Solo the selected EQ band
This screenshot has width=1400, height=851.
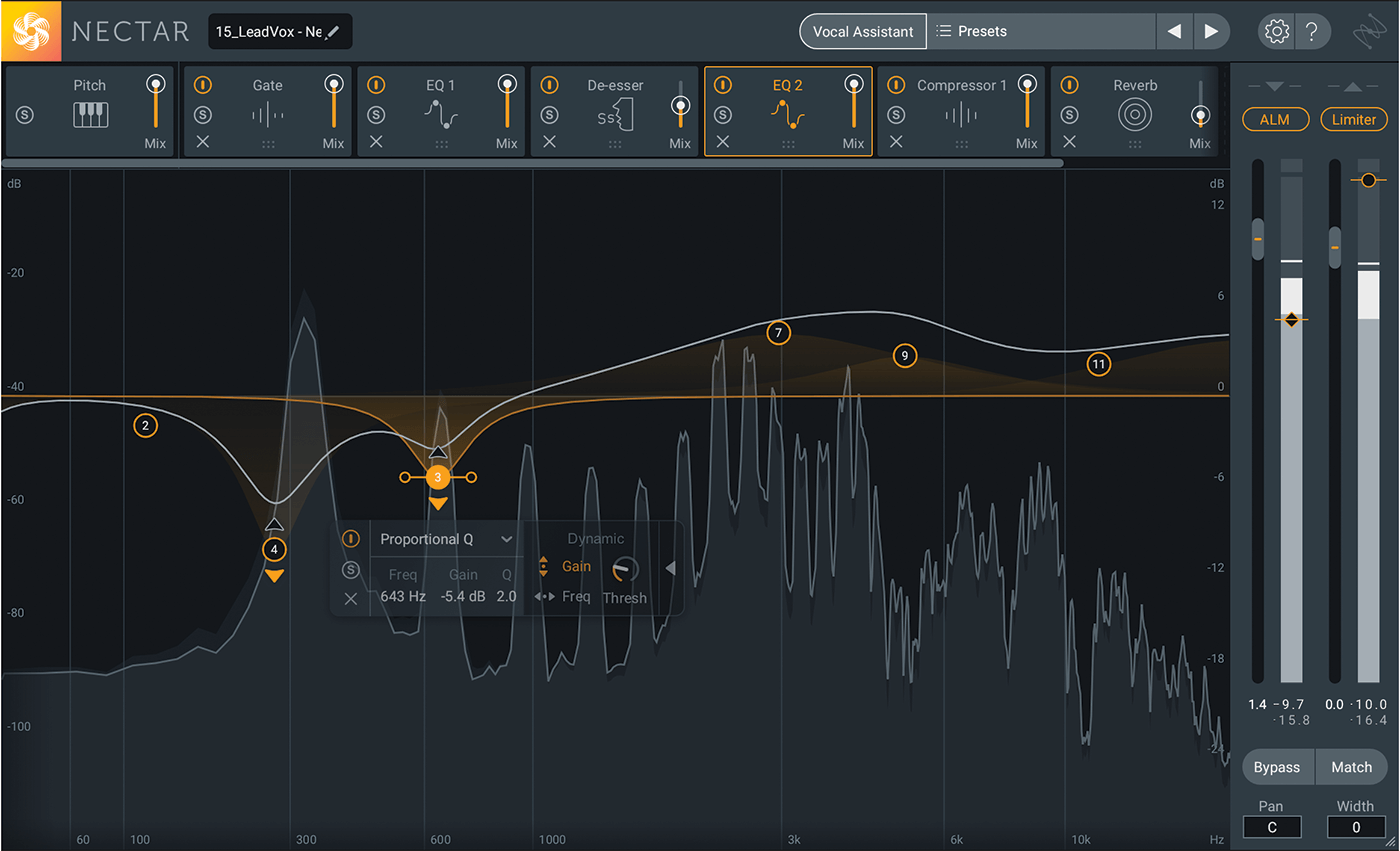pos(351,567)
